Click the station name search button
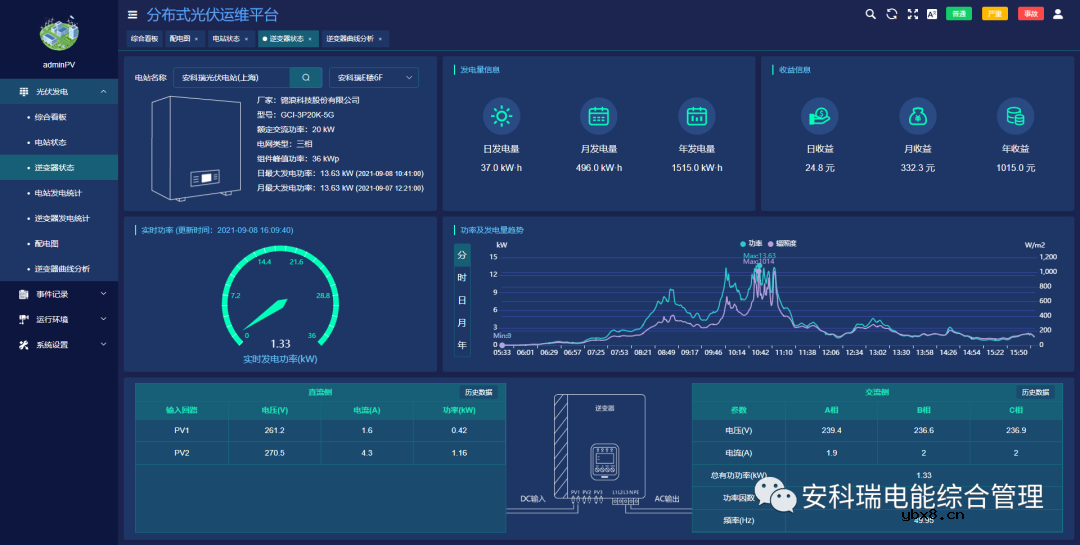This screenshot has width=1080, height=545. [x=306, y=77]
